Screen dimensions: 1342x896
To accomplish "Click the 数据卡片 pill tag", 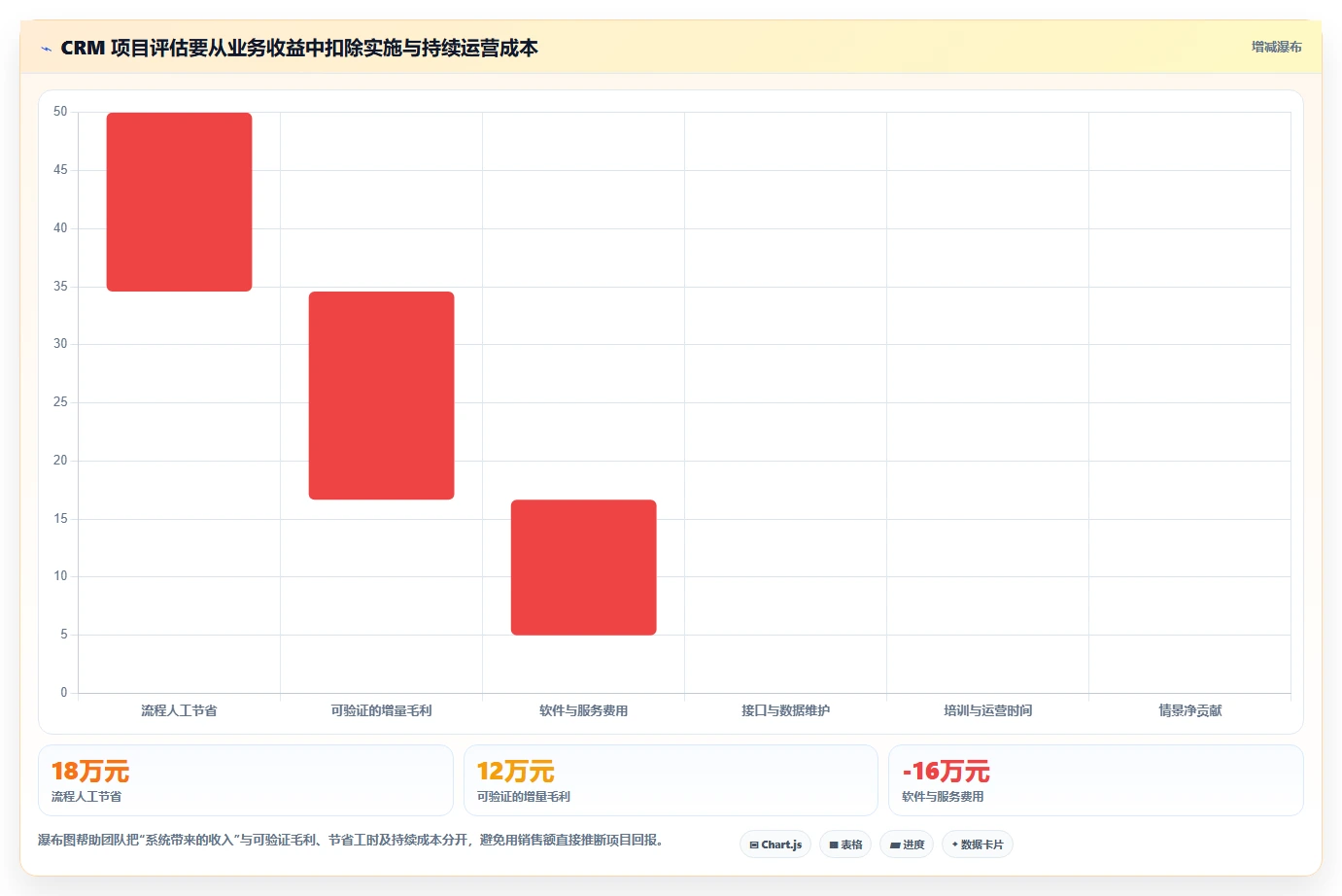I will tap(978, 844).
